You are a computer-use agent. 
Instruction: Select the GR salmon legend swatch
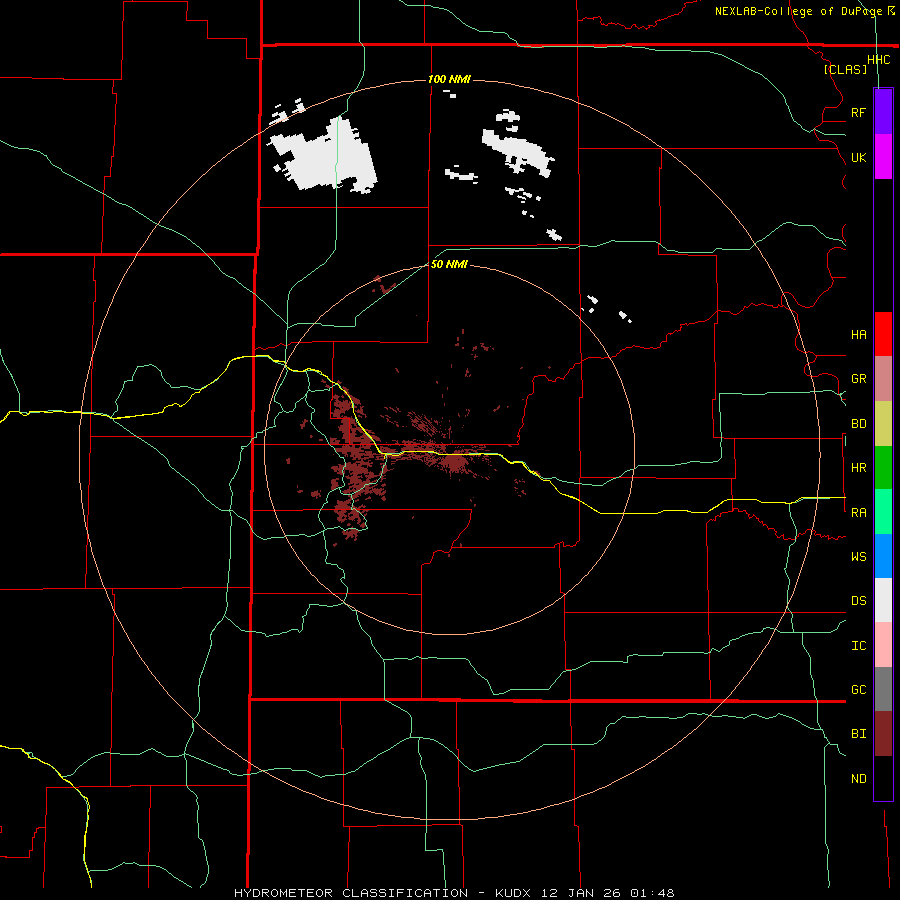[883, 379]
